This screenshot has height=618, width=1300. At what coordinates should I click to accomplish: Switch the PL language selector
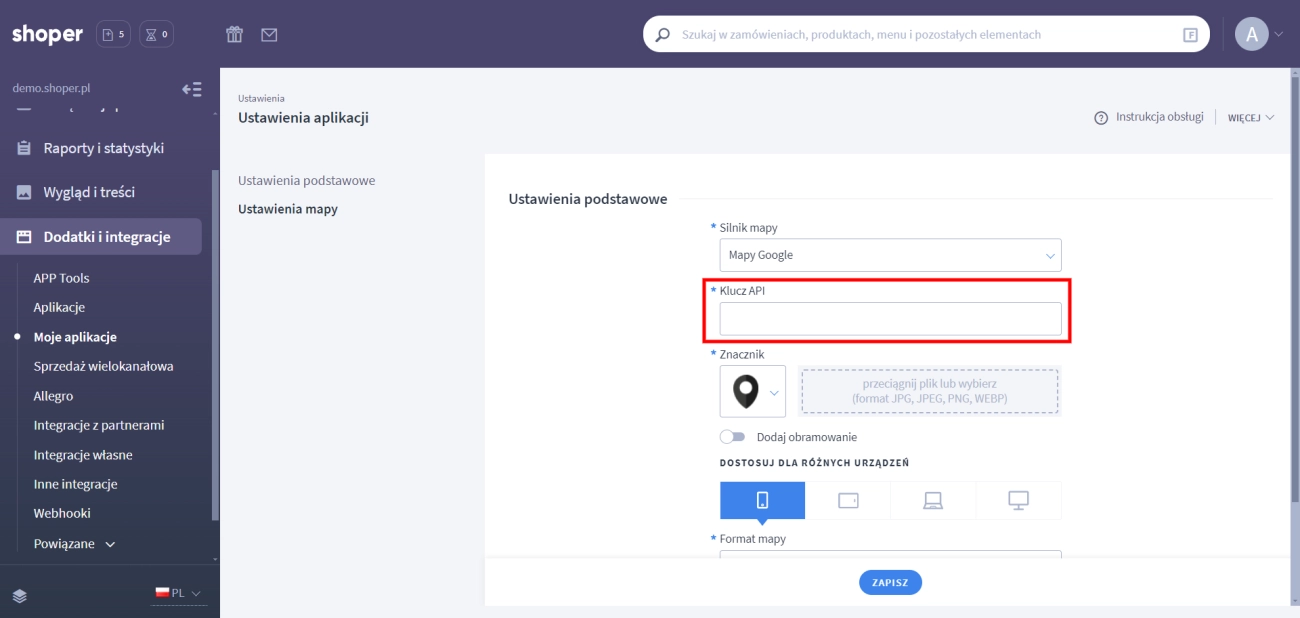[x=178, y=593]
